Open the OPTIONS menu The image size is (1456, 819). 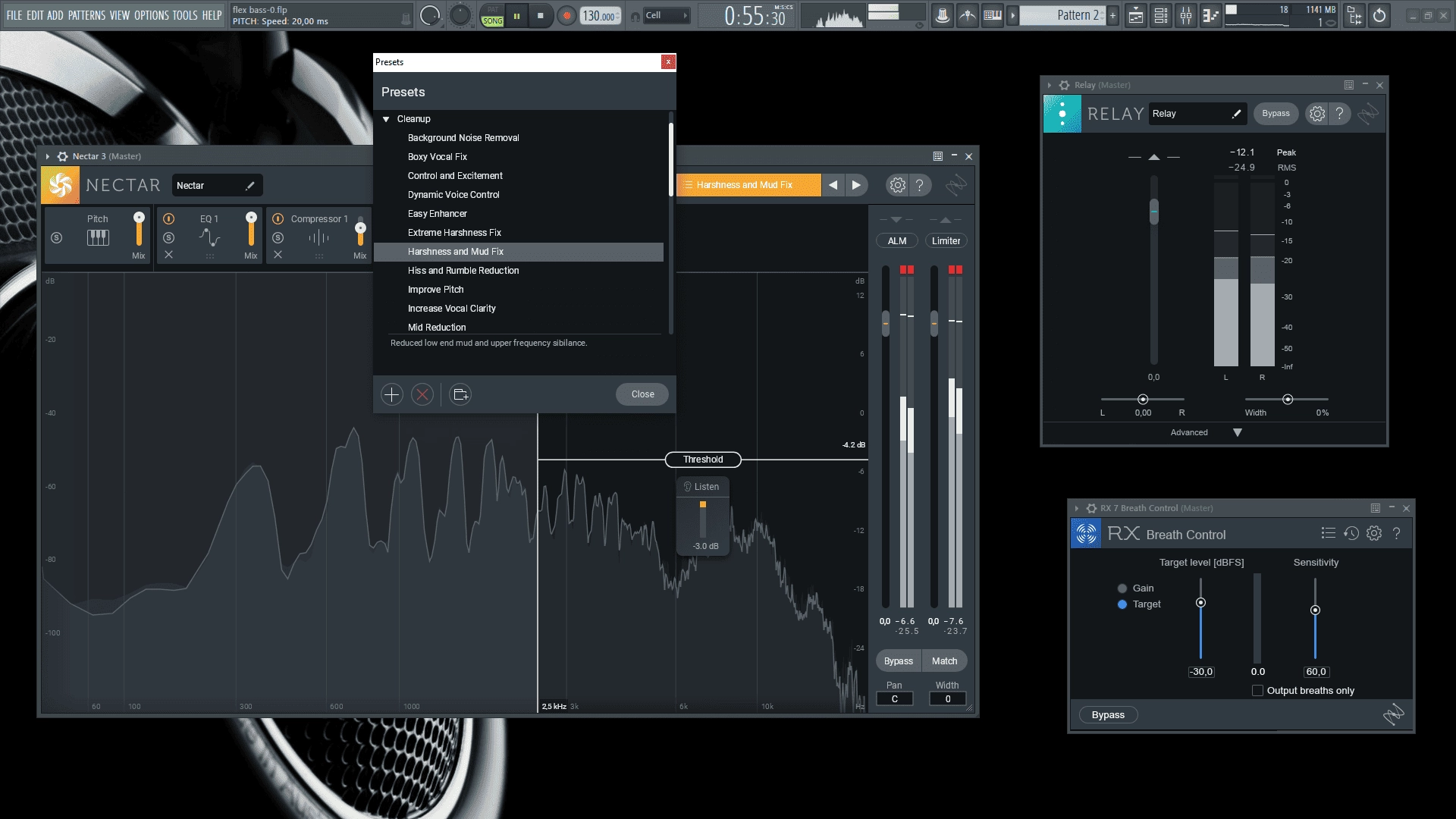tap(152, 15)
